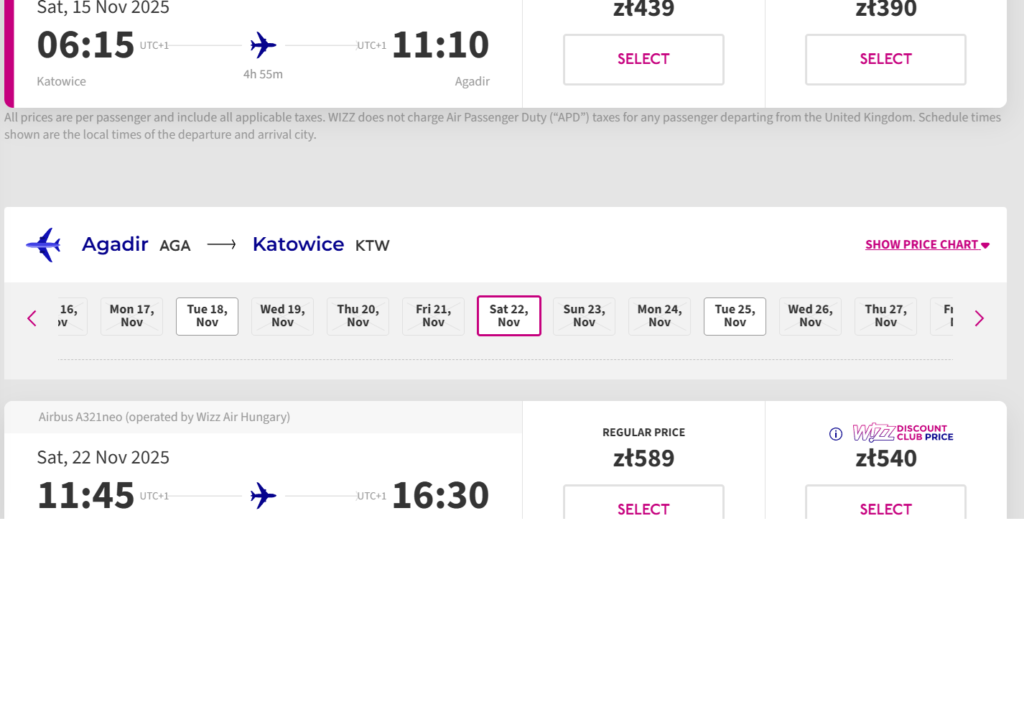Select the Wed 19, Nov date tab
The image size is (1024, 715).
282,316
